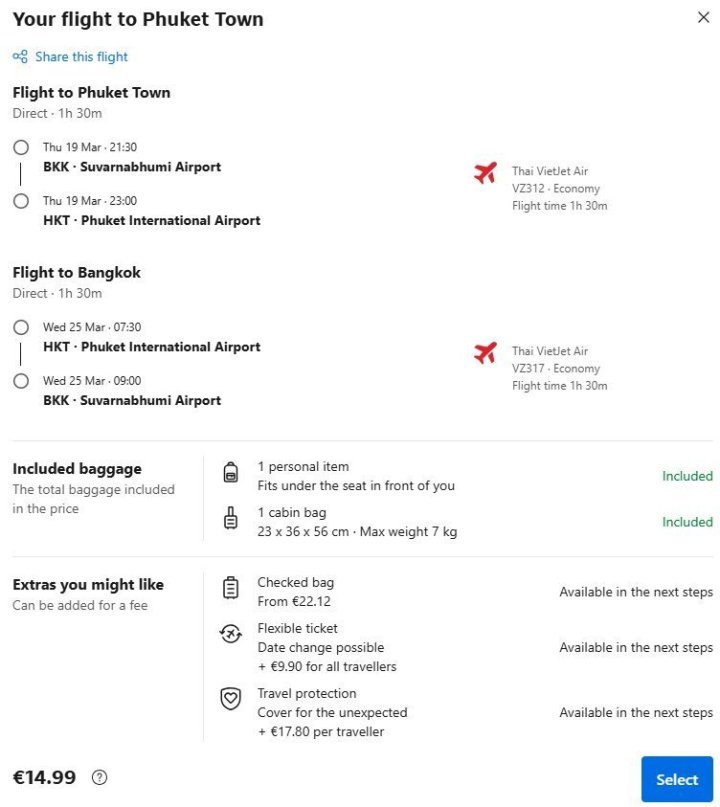720x807 pixels.
Task: Click the travel protection shield icon
Action: 231,699
